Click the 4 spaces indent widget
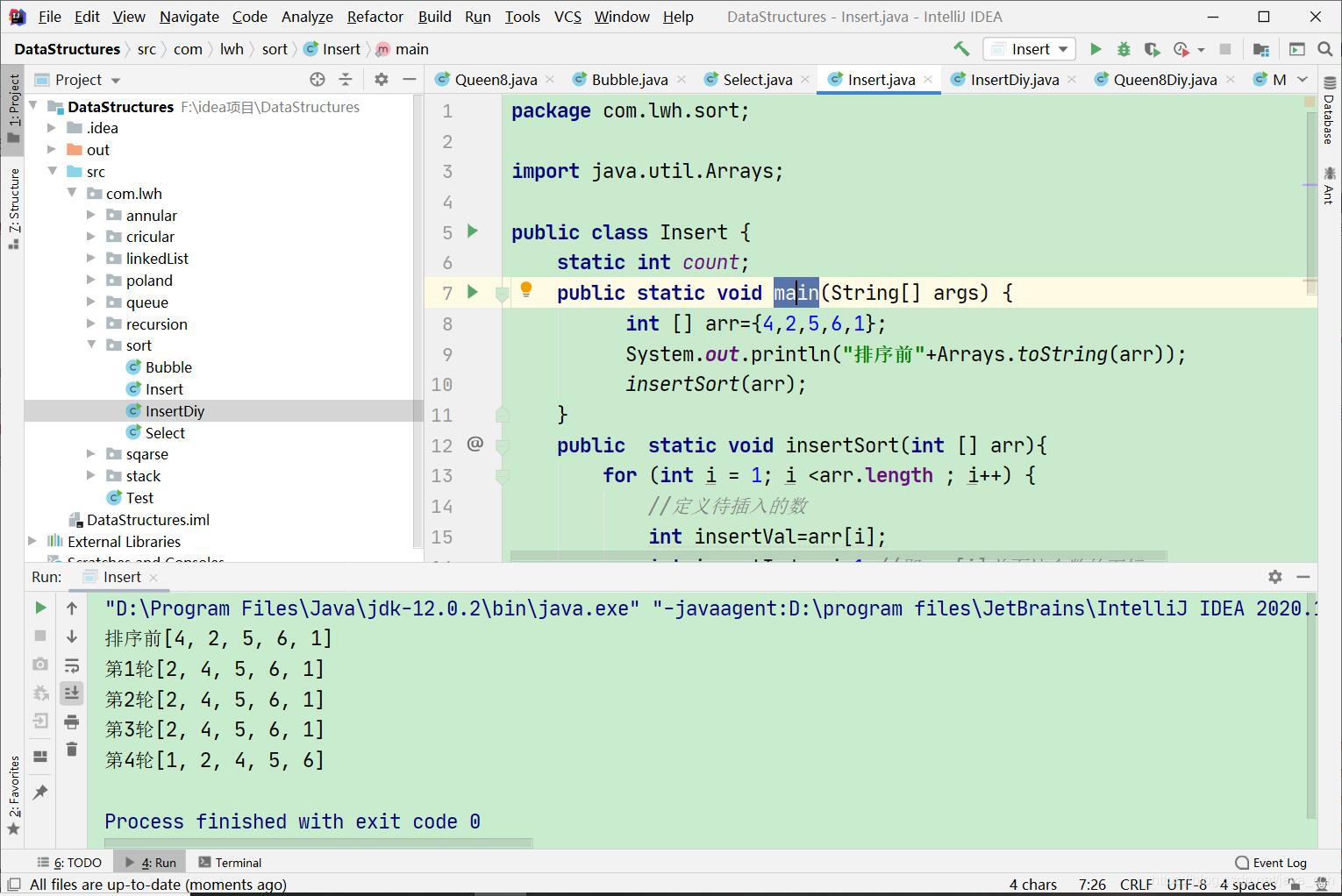1342x896 pixels. [x=1247, y=885]
